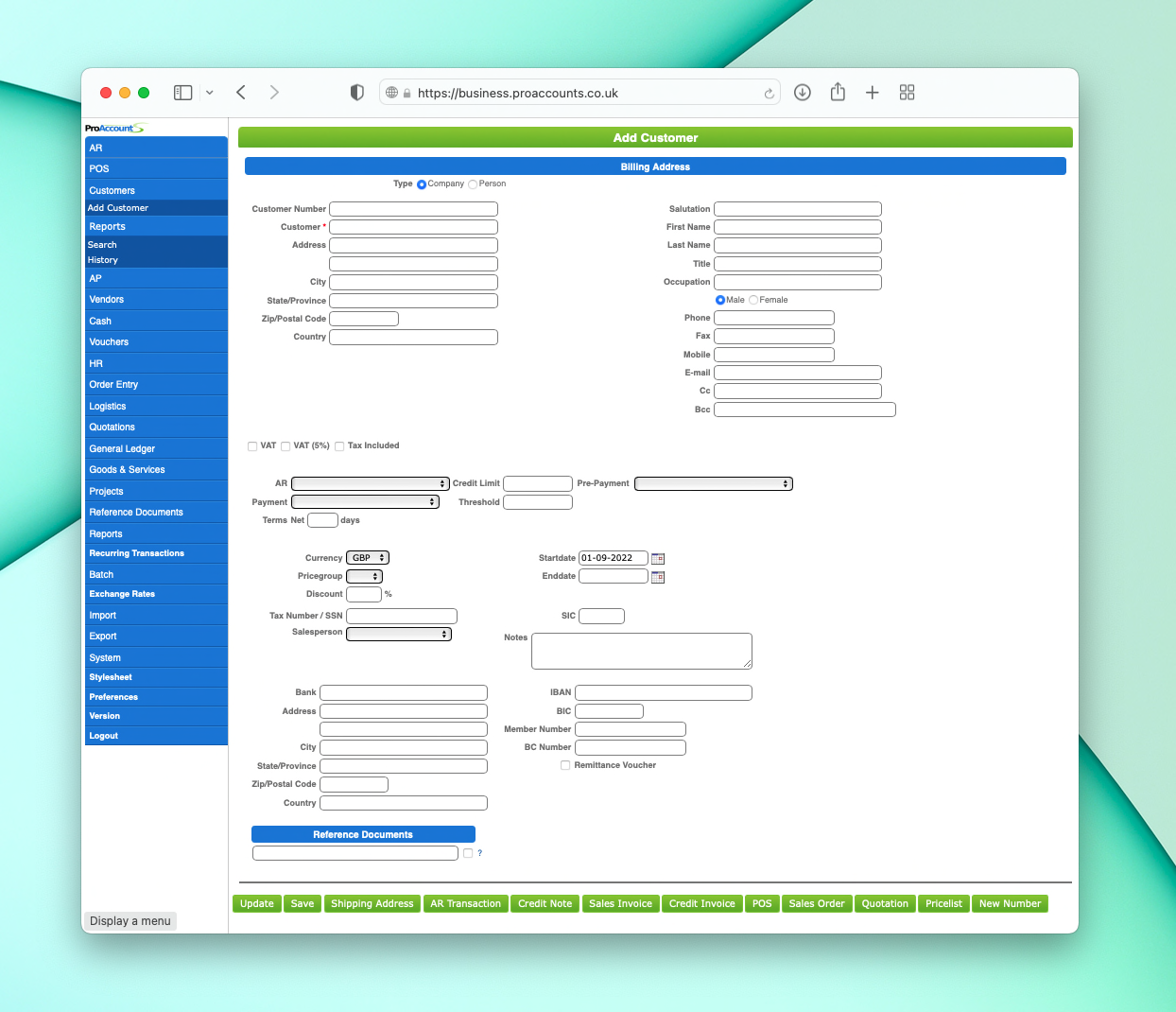Open the Currency GBP dropdown
This screenshot has height=1012, width=1176.
[368, 558]
